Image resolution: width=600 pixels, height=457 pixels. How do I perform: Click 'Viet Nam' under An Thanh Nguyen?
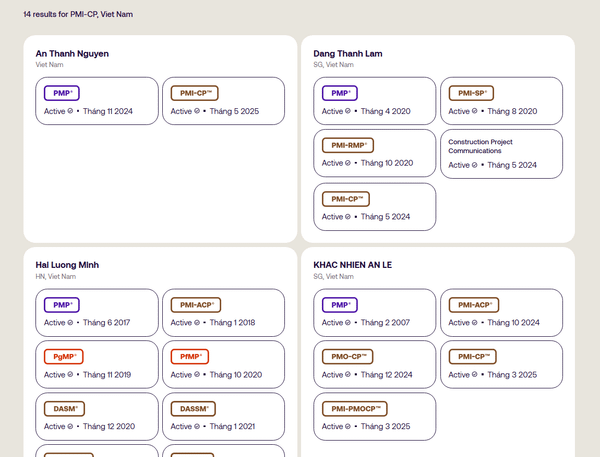click(49, 65)
